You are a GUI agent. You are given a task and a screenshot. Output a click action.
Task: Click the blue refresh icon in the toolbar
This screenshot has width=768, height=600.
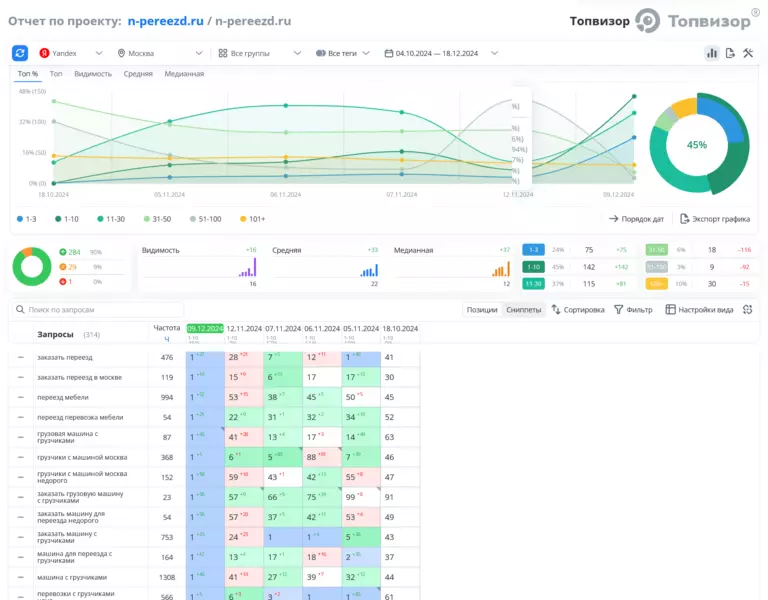point(20,53)
